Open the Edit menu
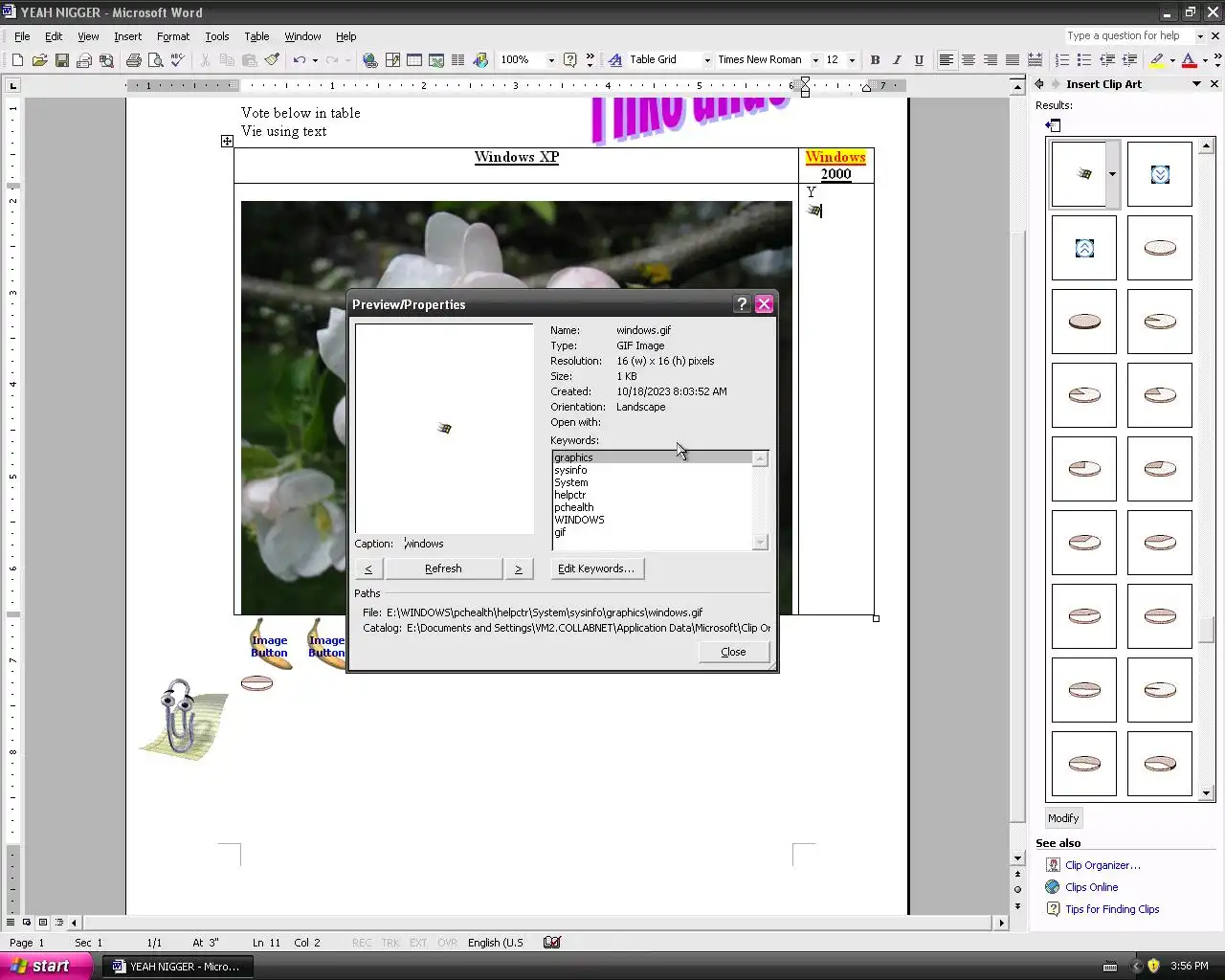Image resolution: width=1225 pixels, height=980 pixels. [54, 36]
